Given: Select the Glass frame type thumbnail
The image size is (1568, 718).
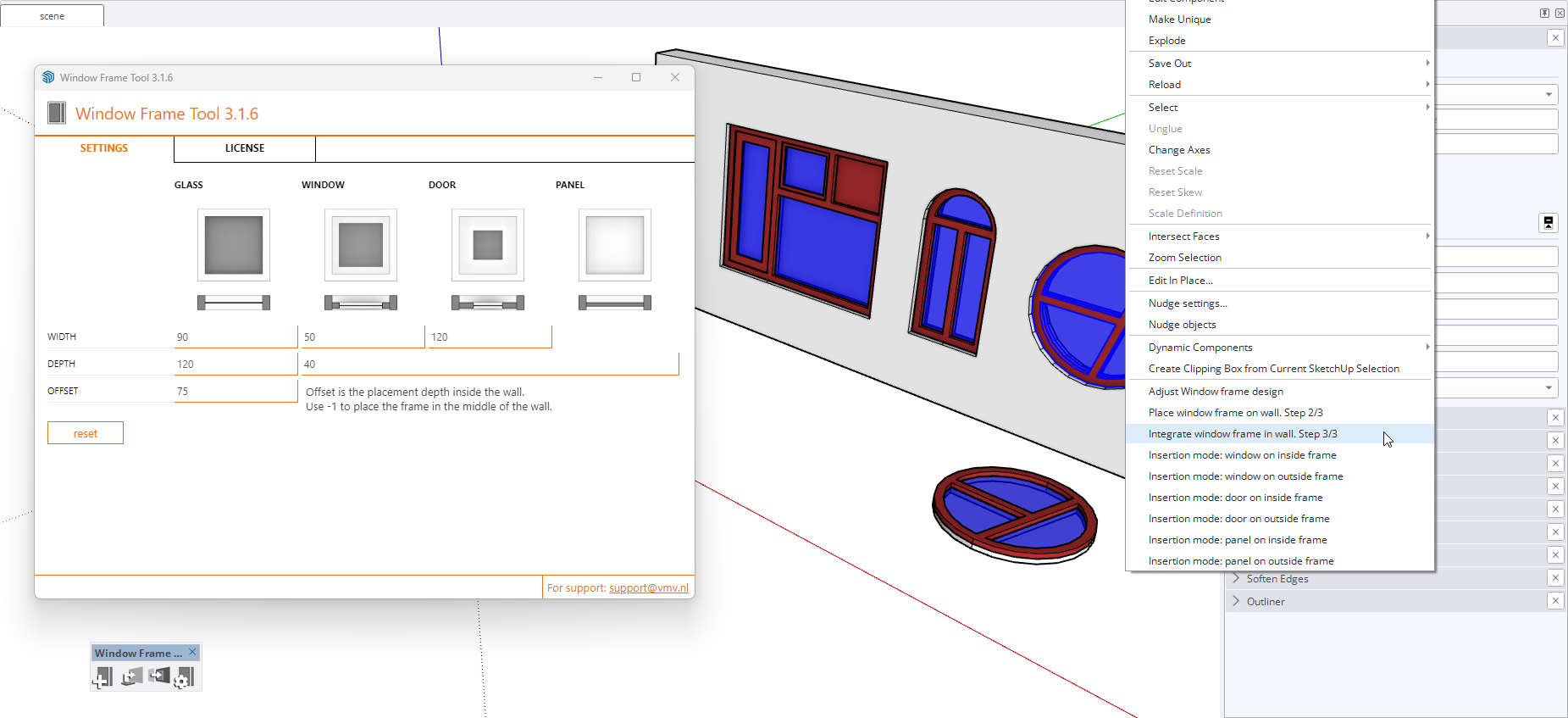Looking at the screenshot, I should click(x=234, y=245).
